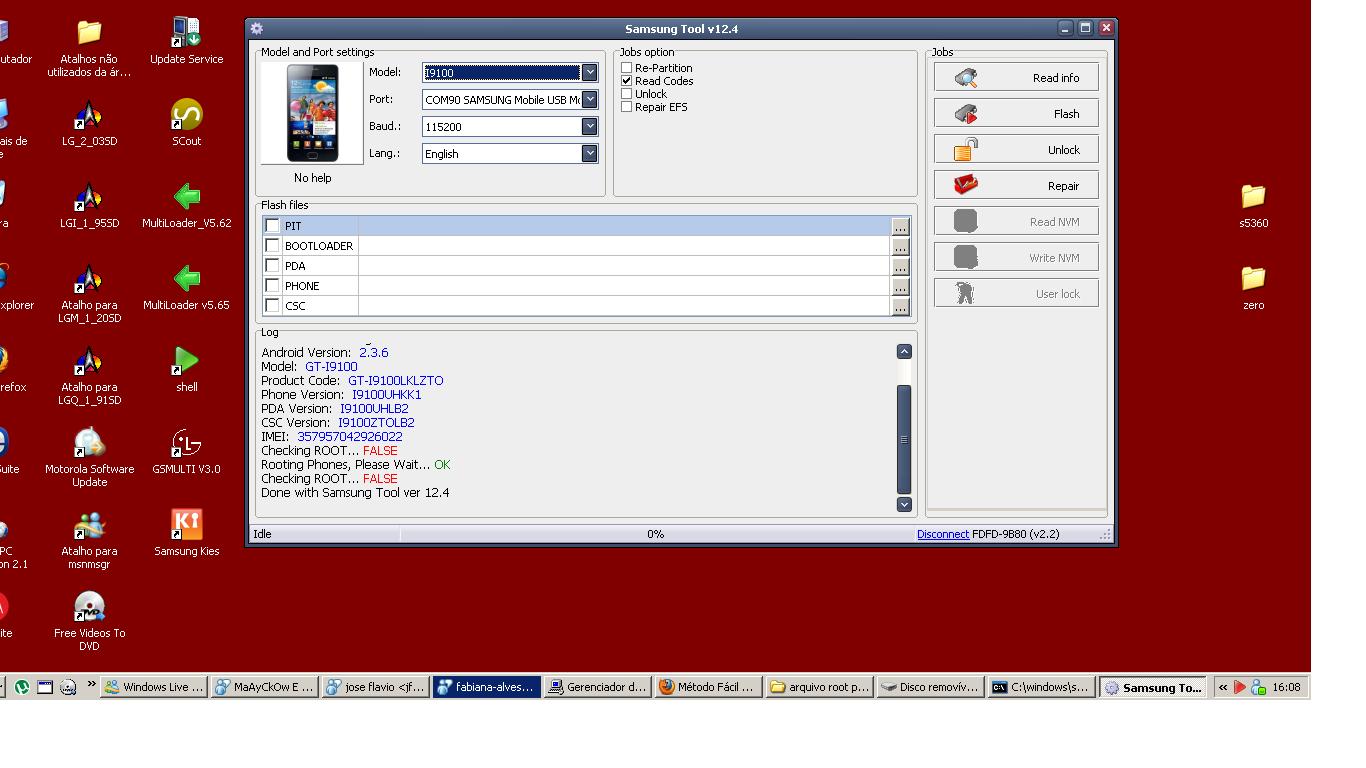Select the Free Videos To DVD icon

point(89,621)
